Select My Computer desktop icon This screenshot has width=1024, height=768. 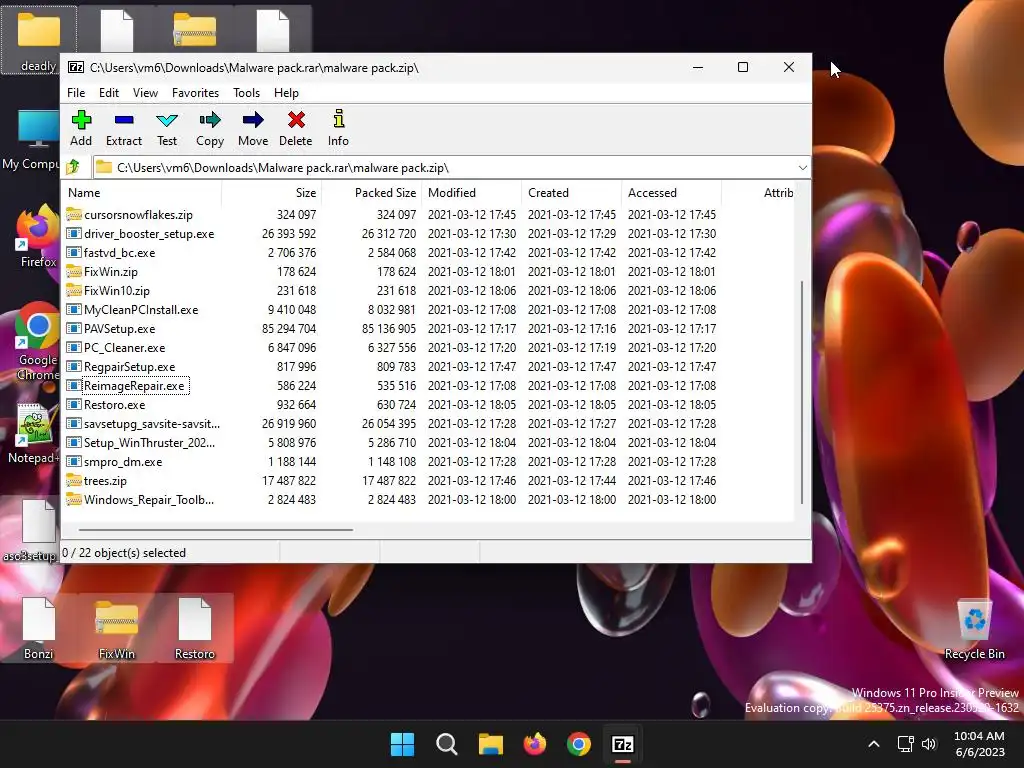31,140
